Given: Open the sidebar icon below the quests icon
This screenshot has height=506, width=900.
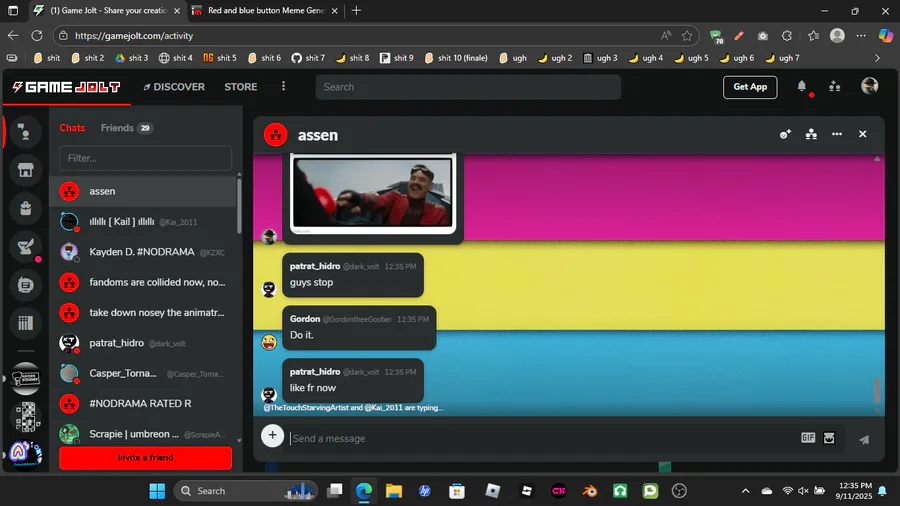Looking at the screenshot, I should point(25,285).
